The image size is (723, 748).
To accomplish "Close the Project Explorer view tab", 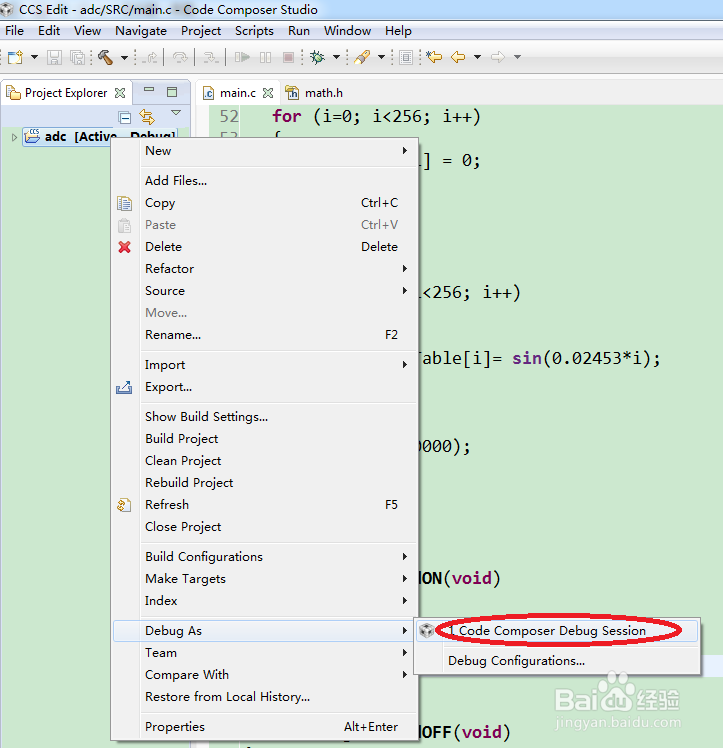I will 120,93.
